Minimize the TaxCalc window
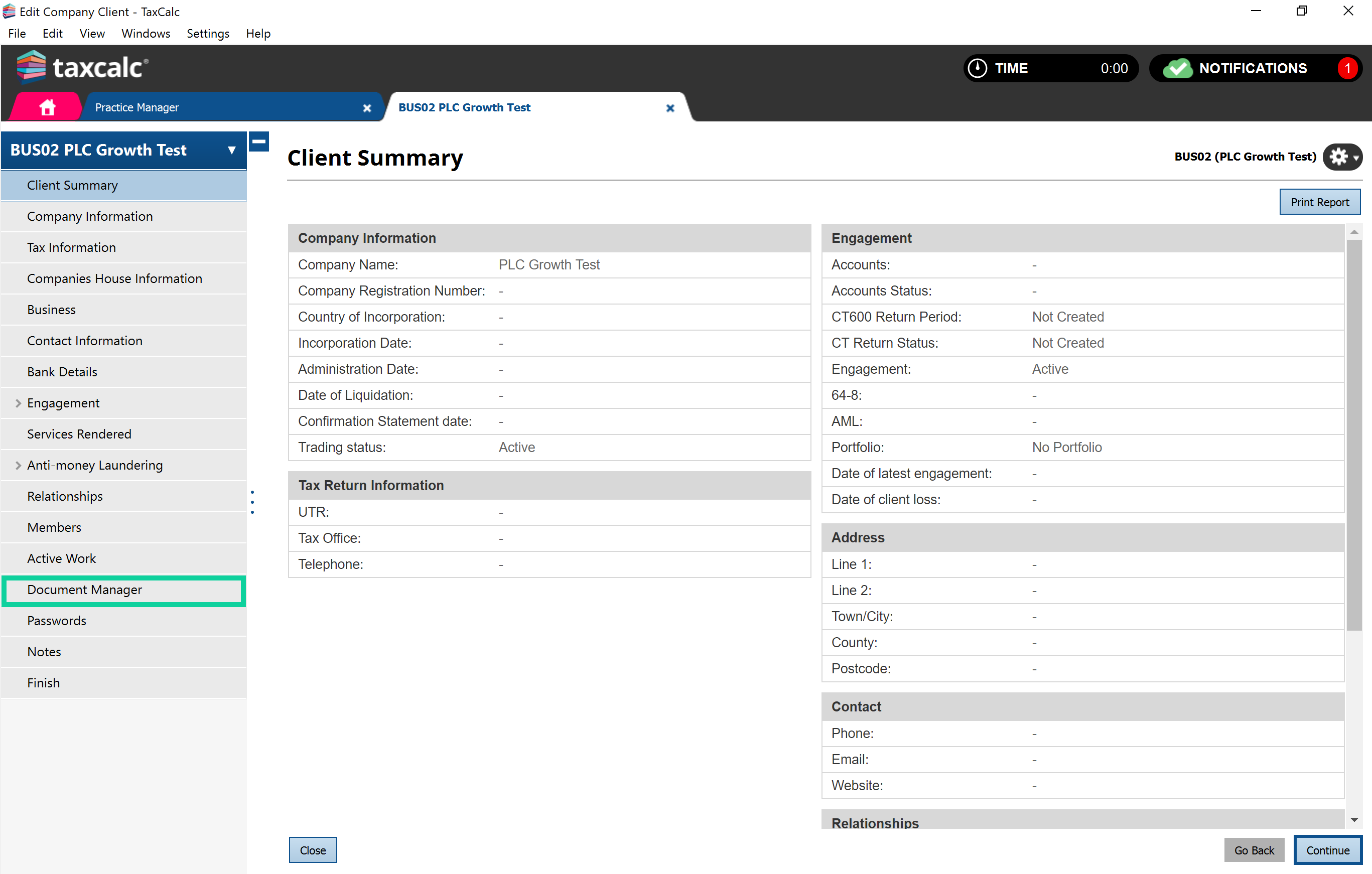1372x874 pixels. (x=1256, y=12)
